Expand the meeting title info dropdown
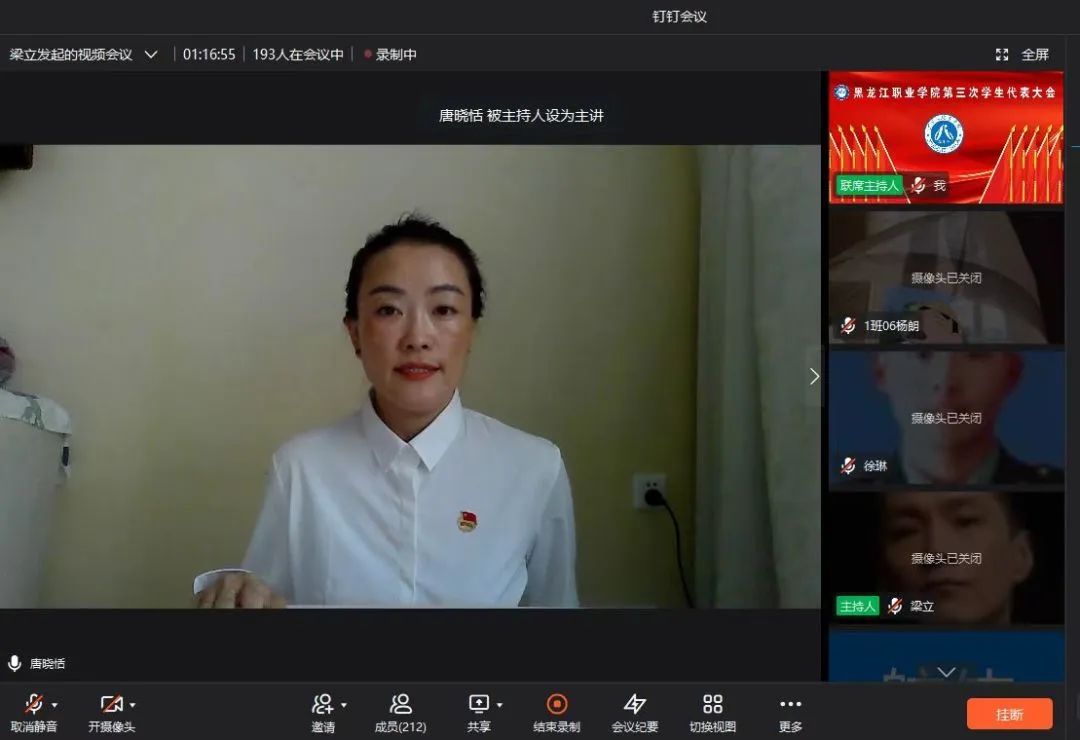Image resolution: width=1080 pixels, height=740 pixels. coord(151,55)
